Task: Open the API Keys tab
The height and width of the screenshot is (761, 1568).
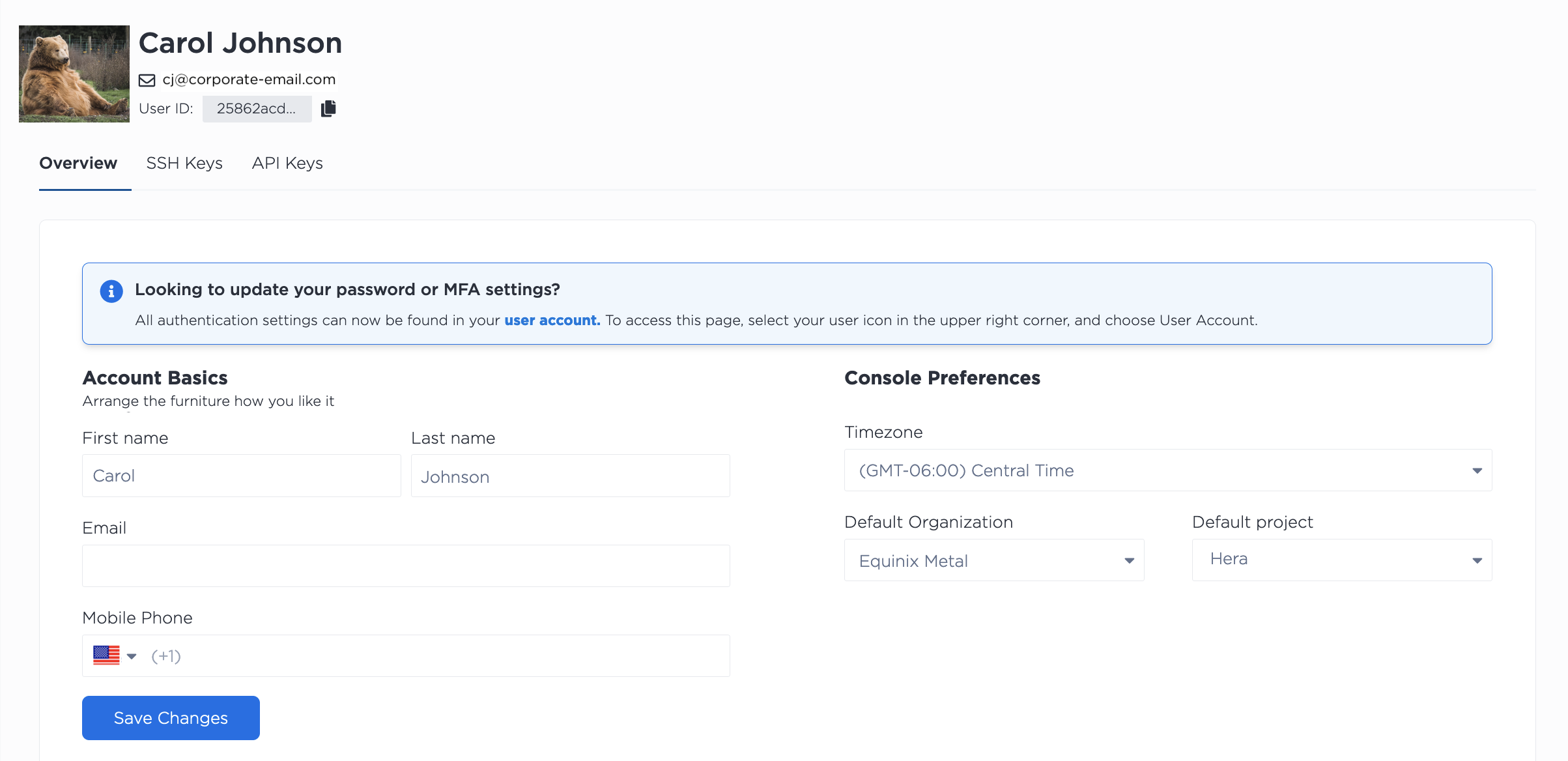Action: pyautogui.click(x=287, y=163)
